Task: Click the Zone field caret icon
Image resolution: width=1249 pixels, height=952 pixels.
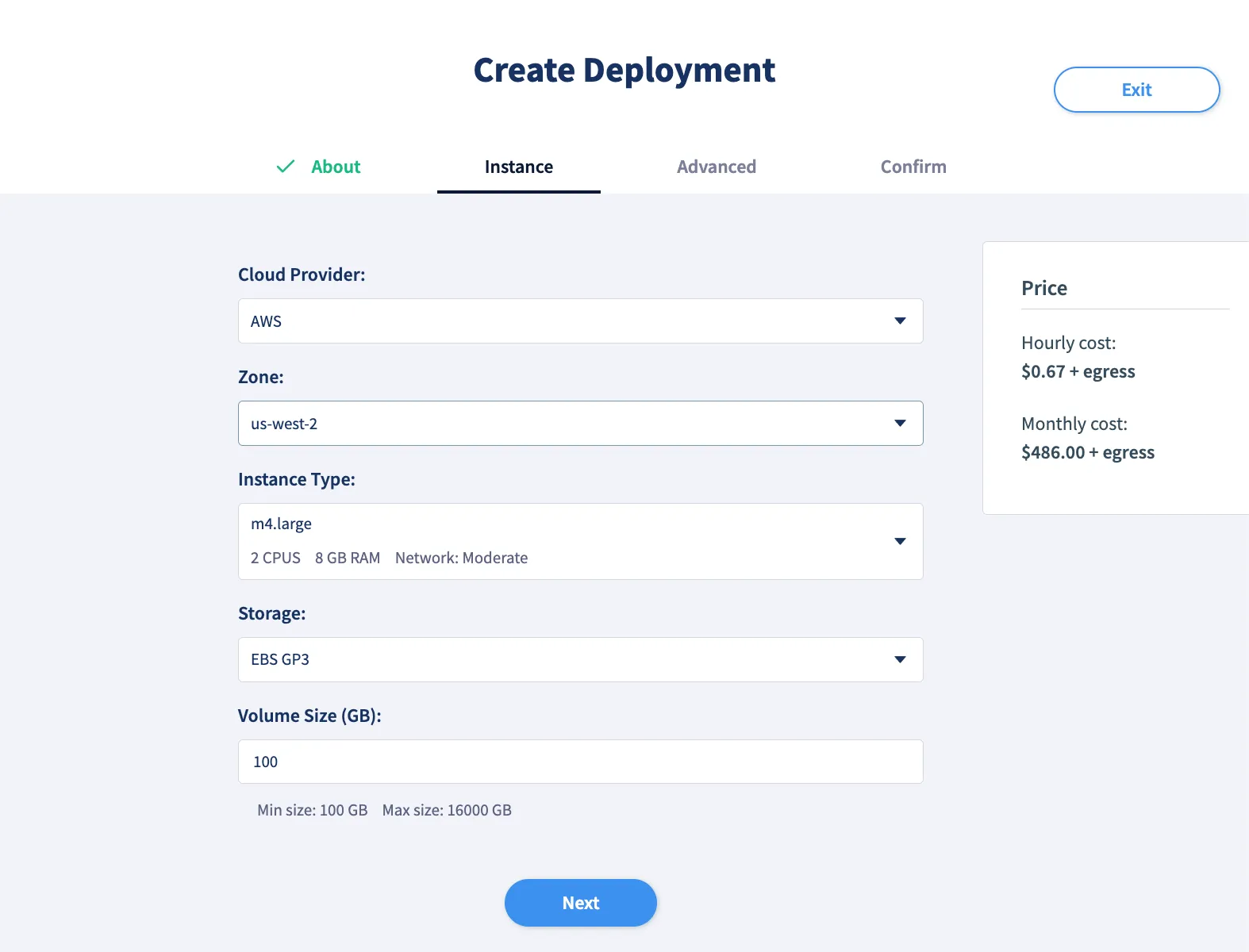Action: click(x=900, y=424)
